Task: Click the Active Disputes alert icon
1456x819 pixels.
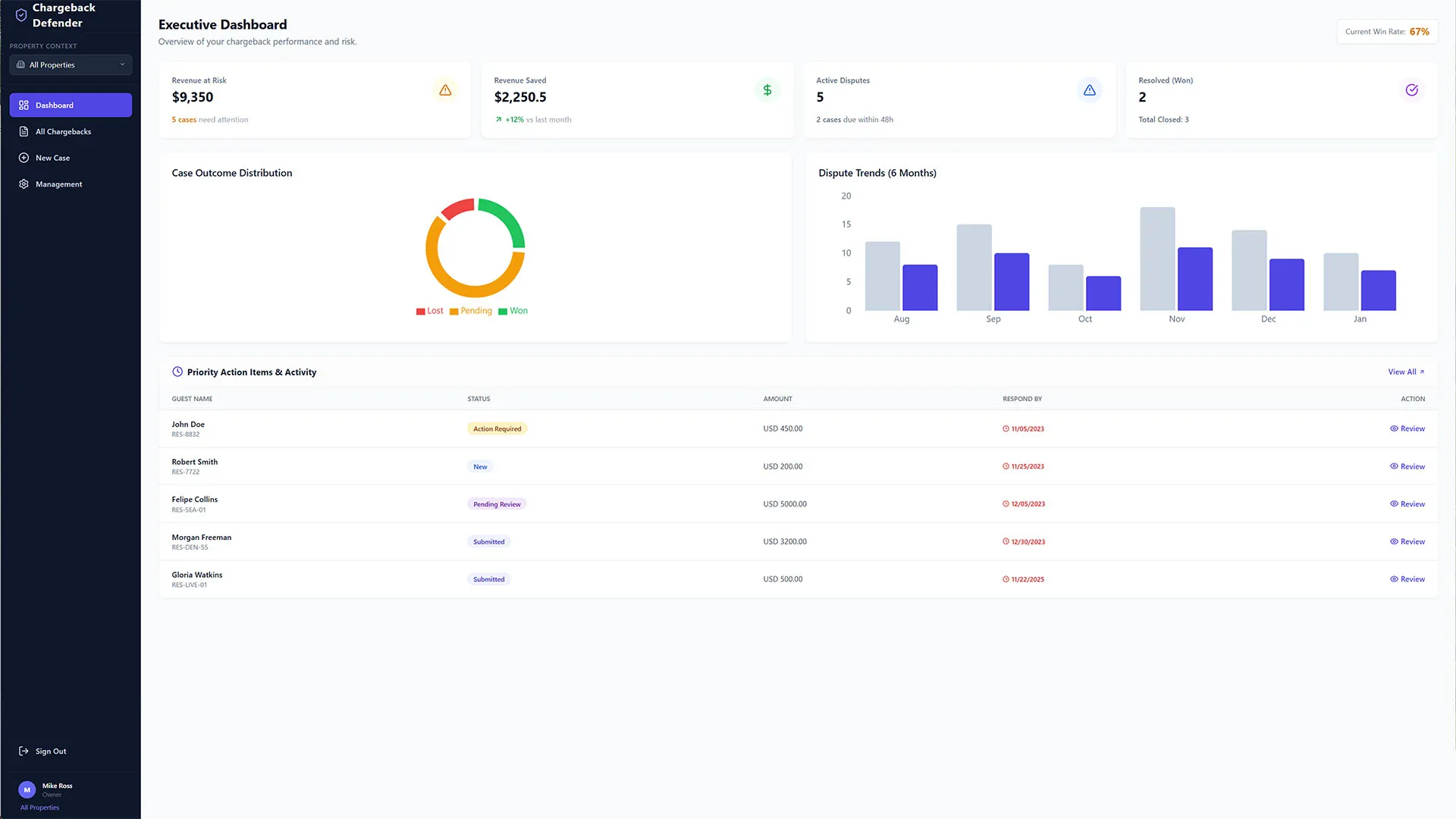Action: (1090, 90)
